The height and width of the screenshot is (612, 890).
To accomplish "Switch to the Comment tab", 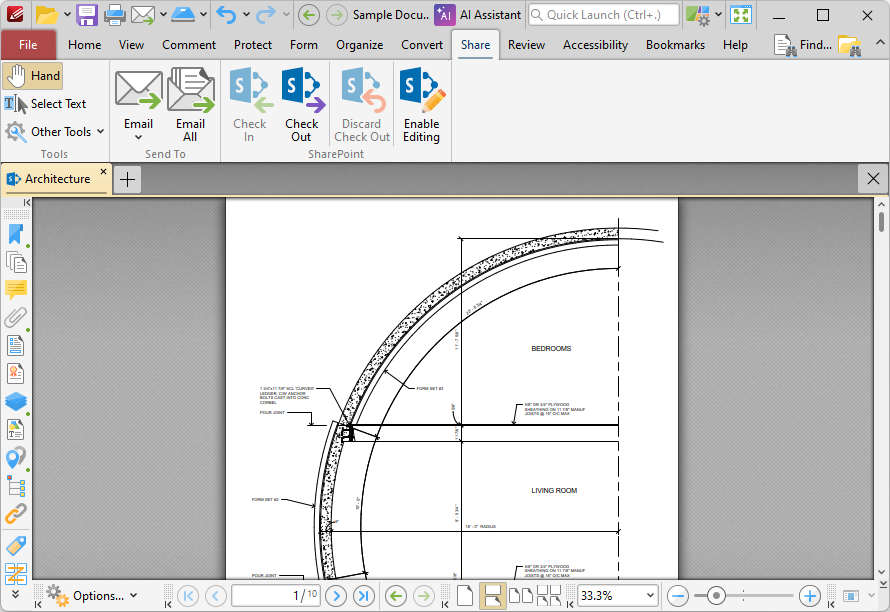I will coord(189,45).
